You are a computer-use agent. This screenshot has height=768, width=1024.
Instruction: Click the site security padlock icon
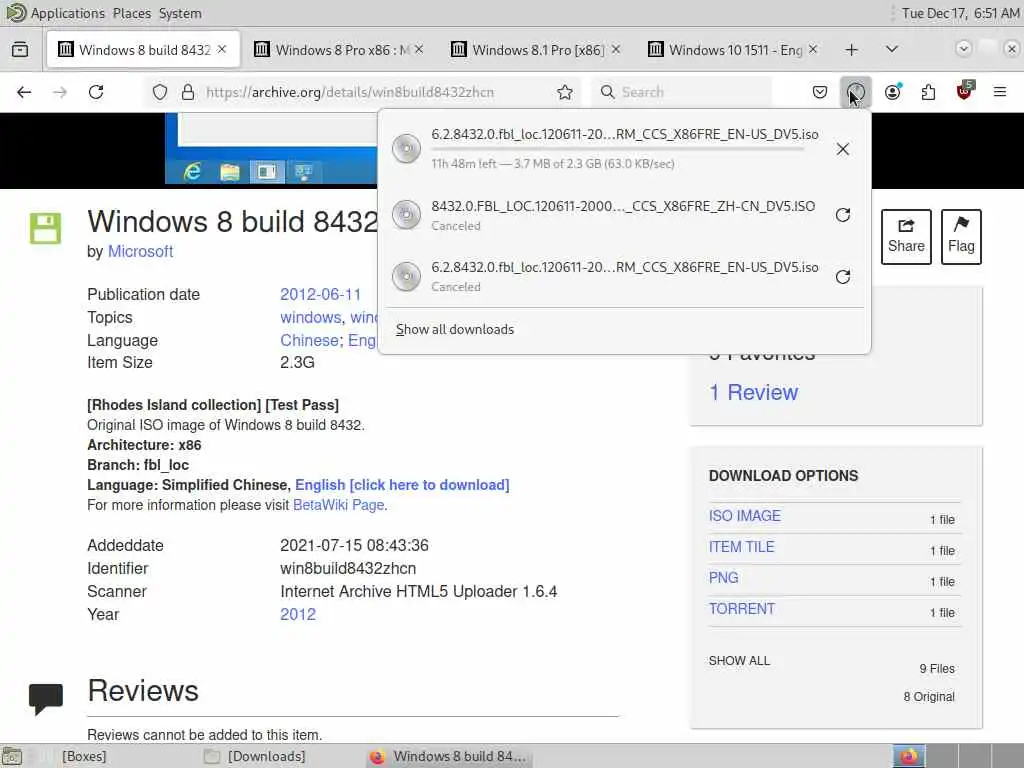[x=188, y=92]
